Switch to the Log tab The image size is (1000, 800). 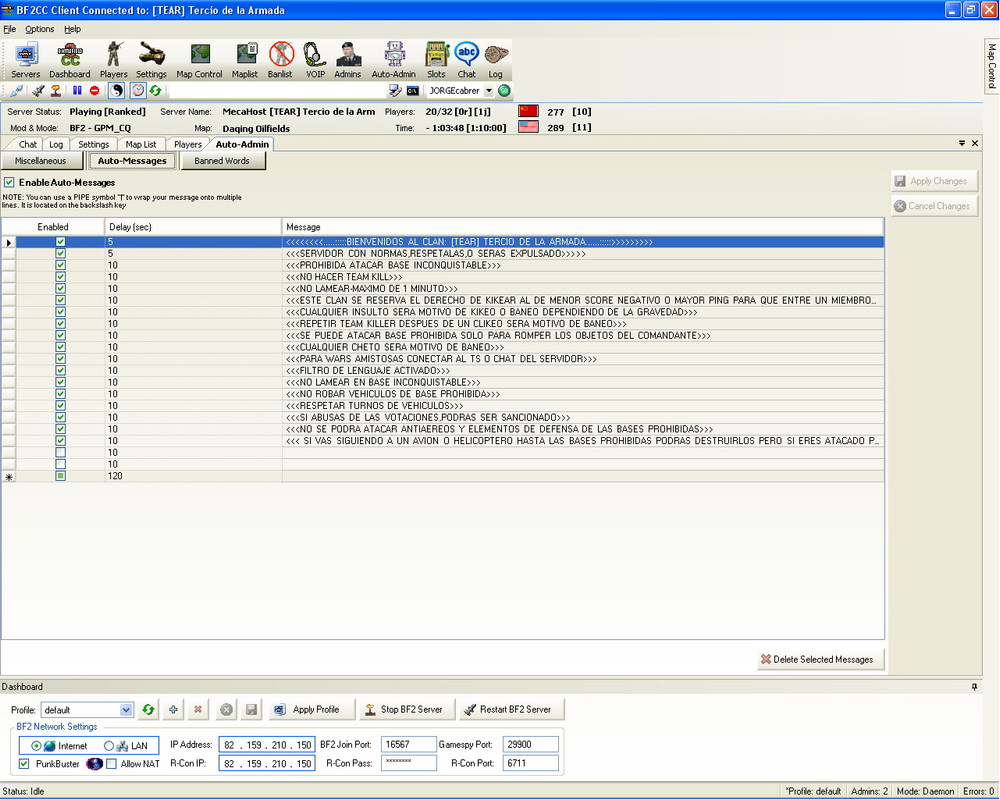(x=56, y=144)
